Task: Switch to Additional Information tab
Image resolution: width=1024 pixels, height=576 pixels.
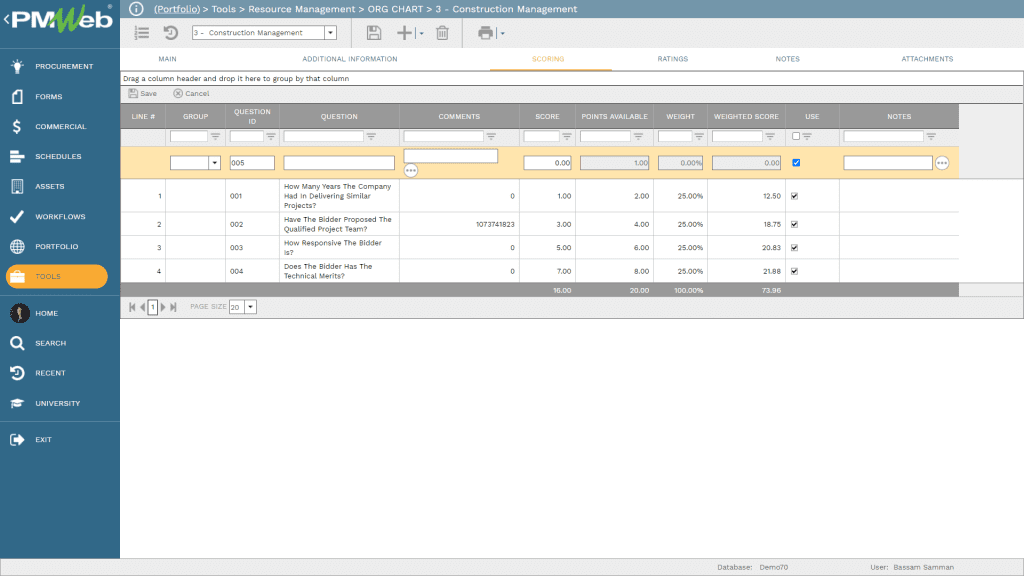Action: point(349,59)
